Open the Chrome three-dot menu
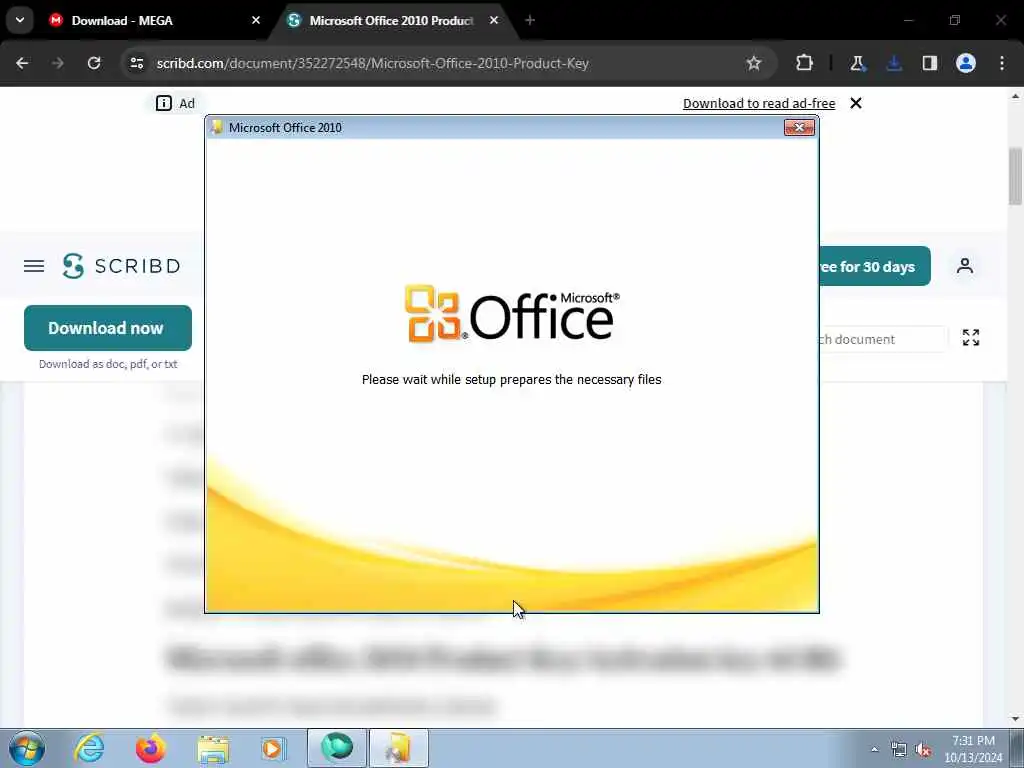 1002,63
